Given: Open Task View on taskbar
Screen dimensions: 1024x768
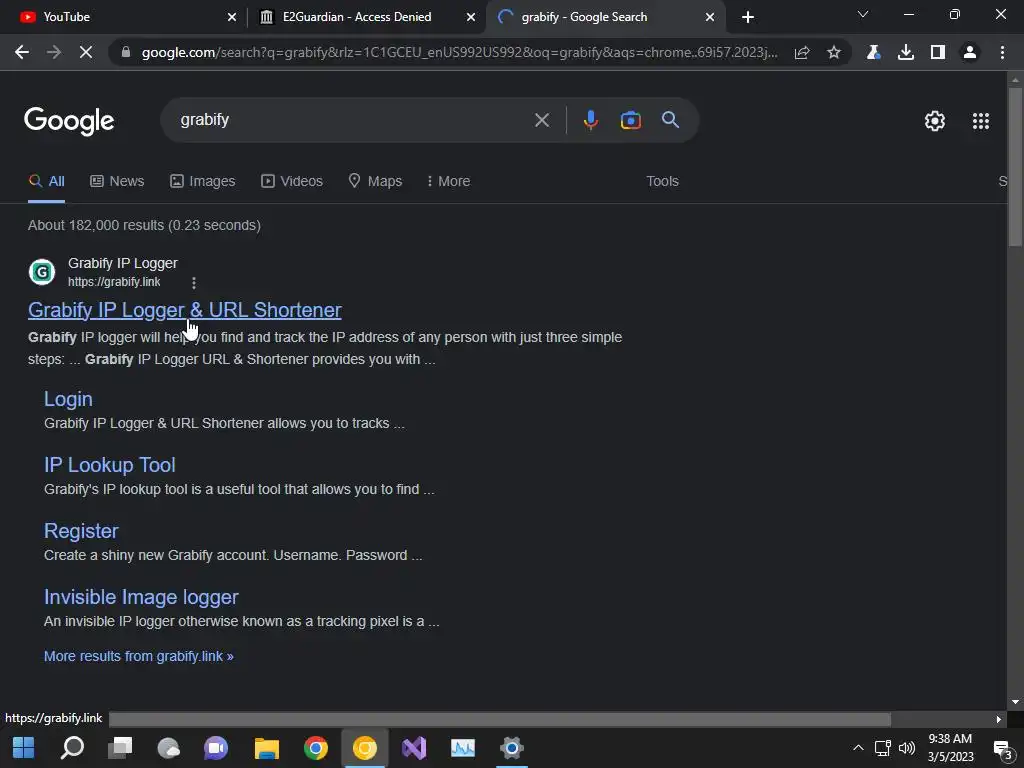Looking at the screenshot, I should click(120, 748).
